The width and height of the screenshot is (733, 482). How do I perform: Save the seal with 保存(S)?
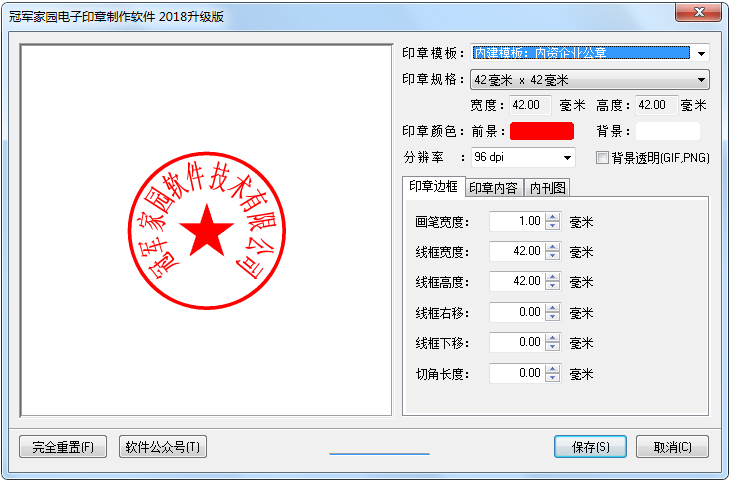(x=590, y=447)
